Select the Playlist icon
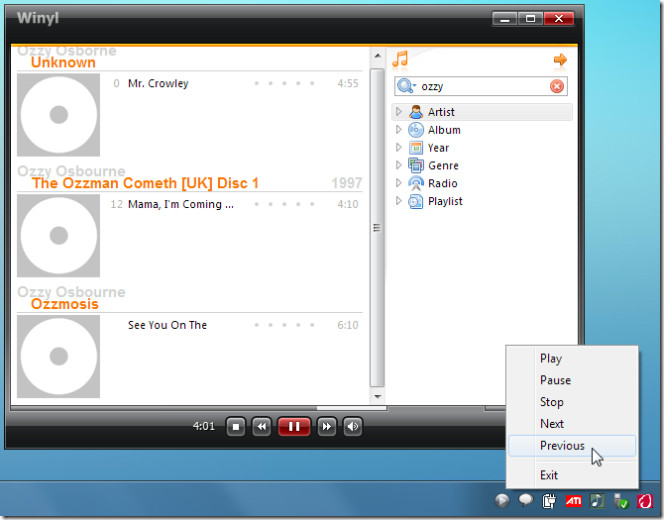Screen dimensions: 664x520 coord(416,201)
